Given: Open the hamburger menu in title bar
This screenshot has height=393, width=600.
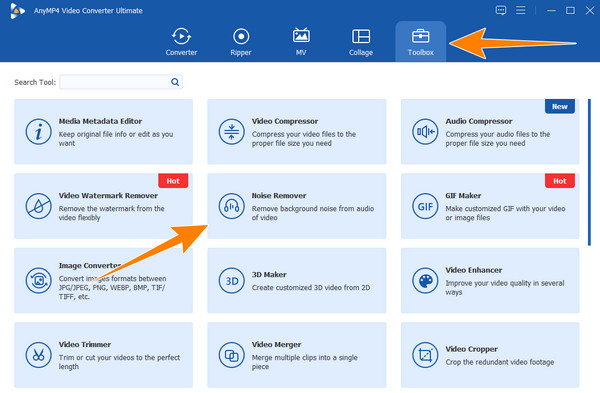Looking at the screenshot, I should 520,10.
